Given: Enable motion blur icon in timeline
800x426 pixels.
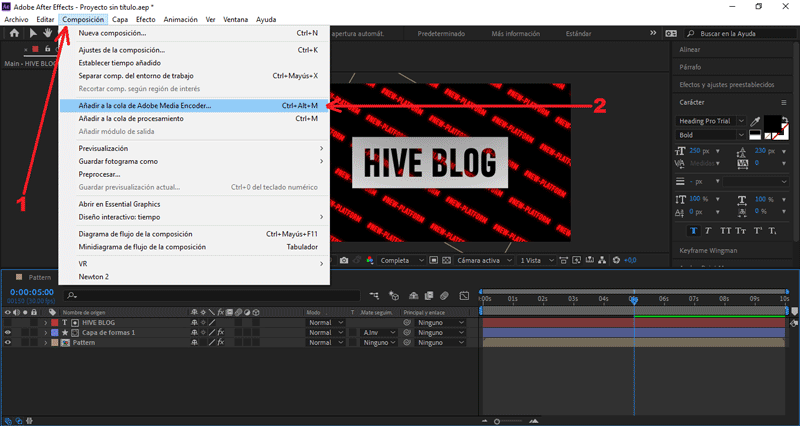Looking at the screenshot, I should tap(444, 295).
